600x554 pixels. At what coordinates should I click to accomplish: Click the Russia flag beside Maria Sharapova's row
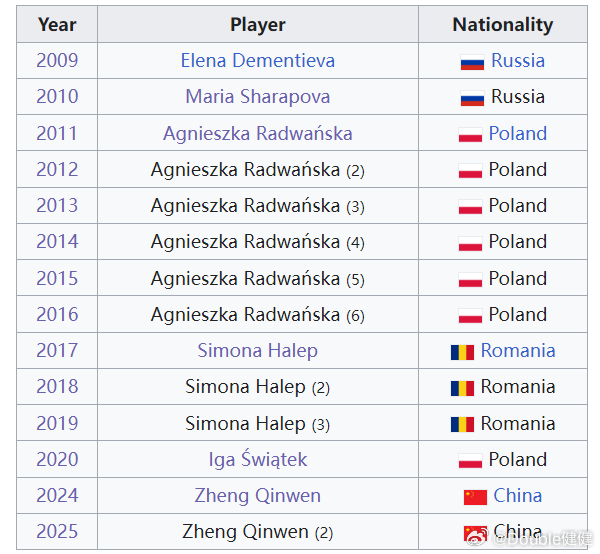coord(472,98)
